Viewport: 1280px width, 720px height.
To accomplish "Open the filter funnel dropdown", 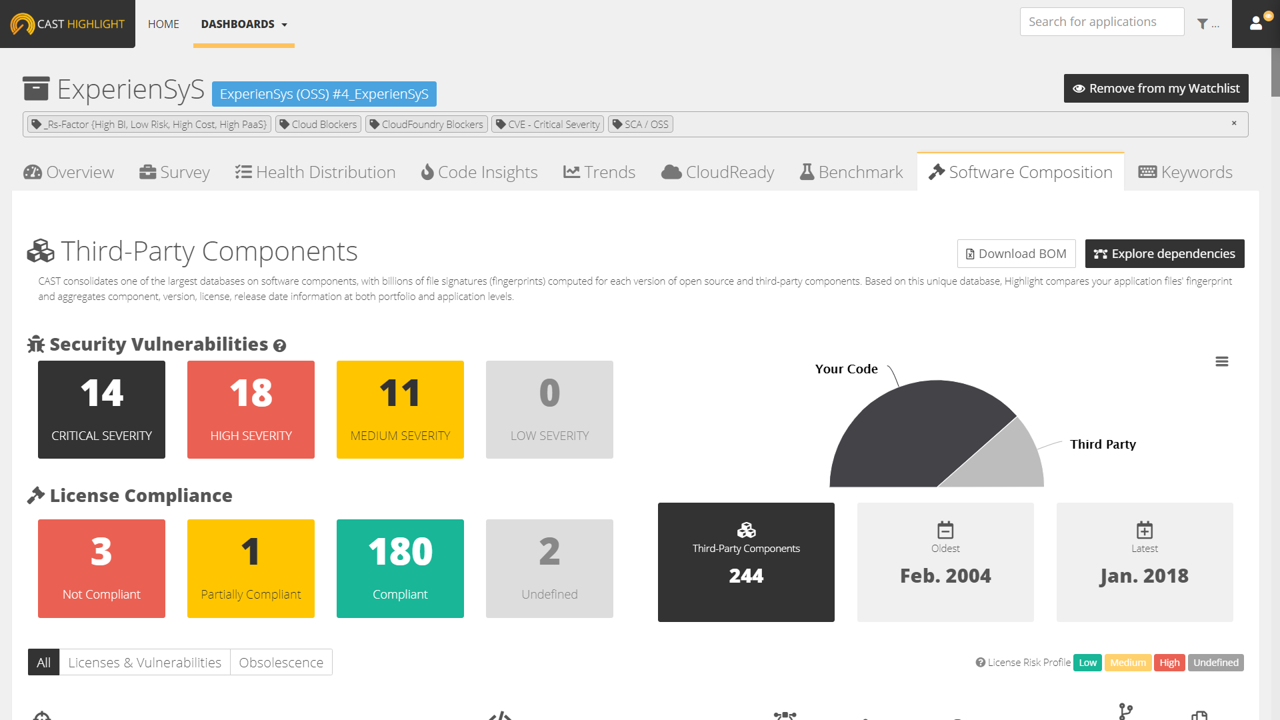I will (1208, 24).
